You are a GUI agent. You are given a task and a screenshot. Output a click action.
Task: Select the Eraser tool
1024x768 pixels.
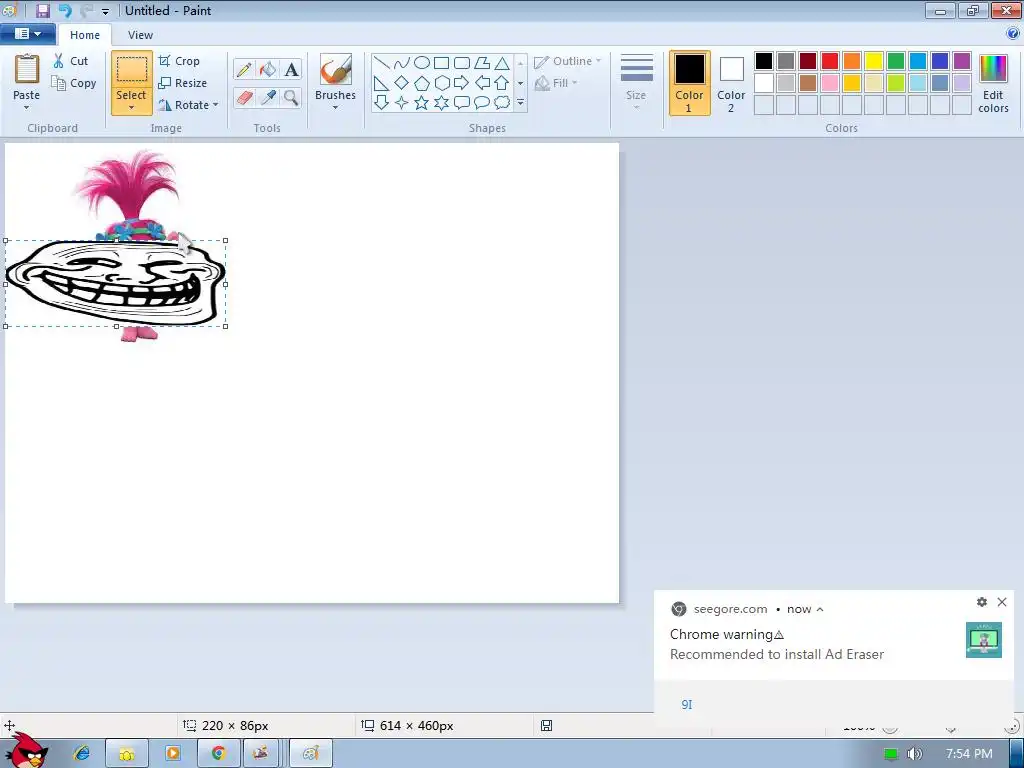pyautogui.click(x=244, y=97)
